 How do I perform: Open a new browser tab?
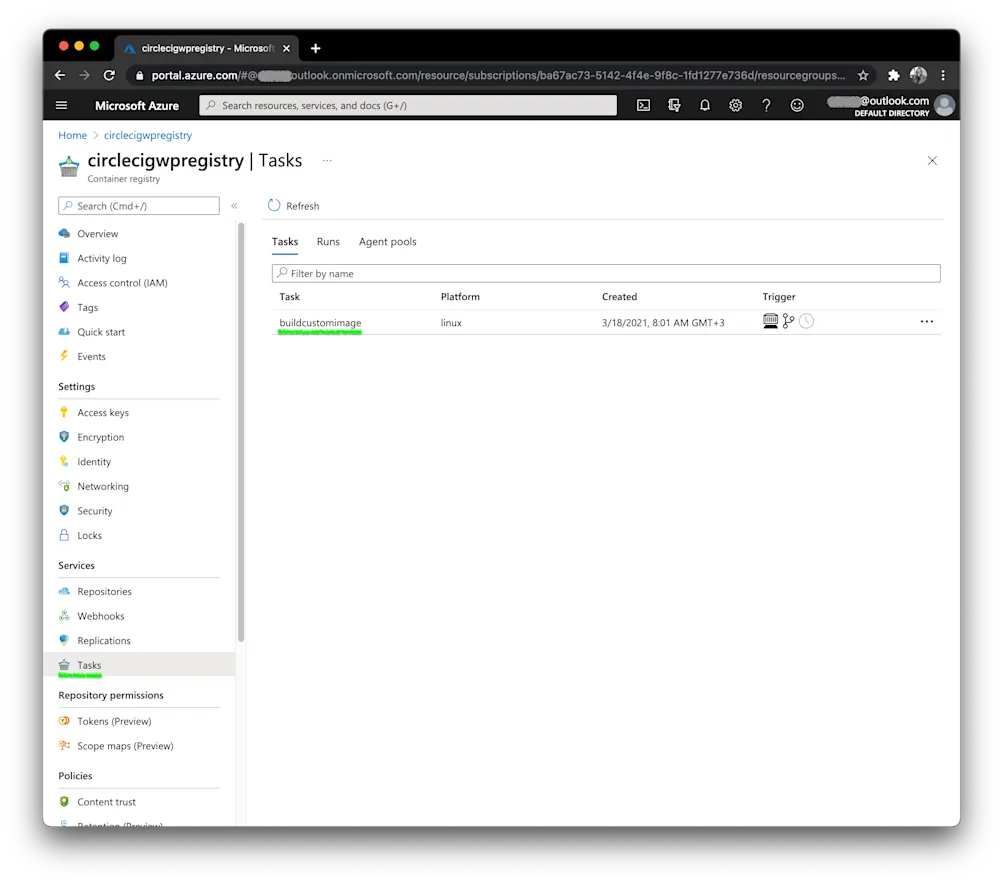315,49
